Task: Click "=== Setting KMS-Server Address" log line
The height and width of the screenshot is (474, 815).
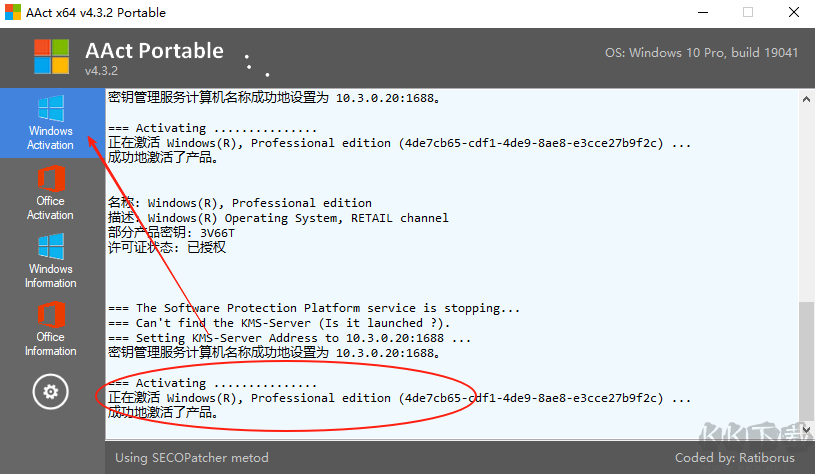Action: (290, 338)
